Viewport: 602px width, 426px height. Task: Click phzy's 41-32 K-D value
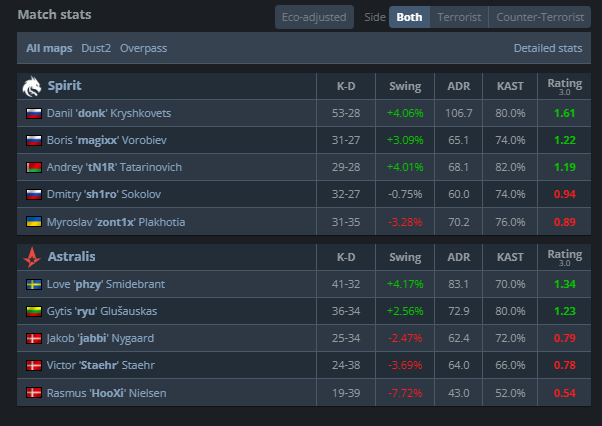(x=346, y=284)
